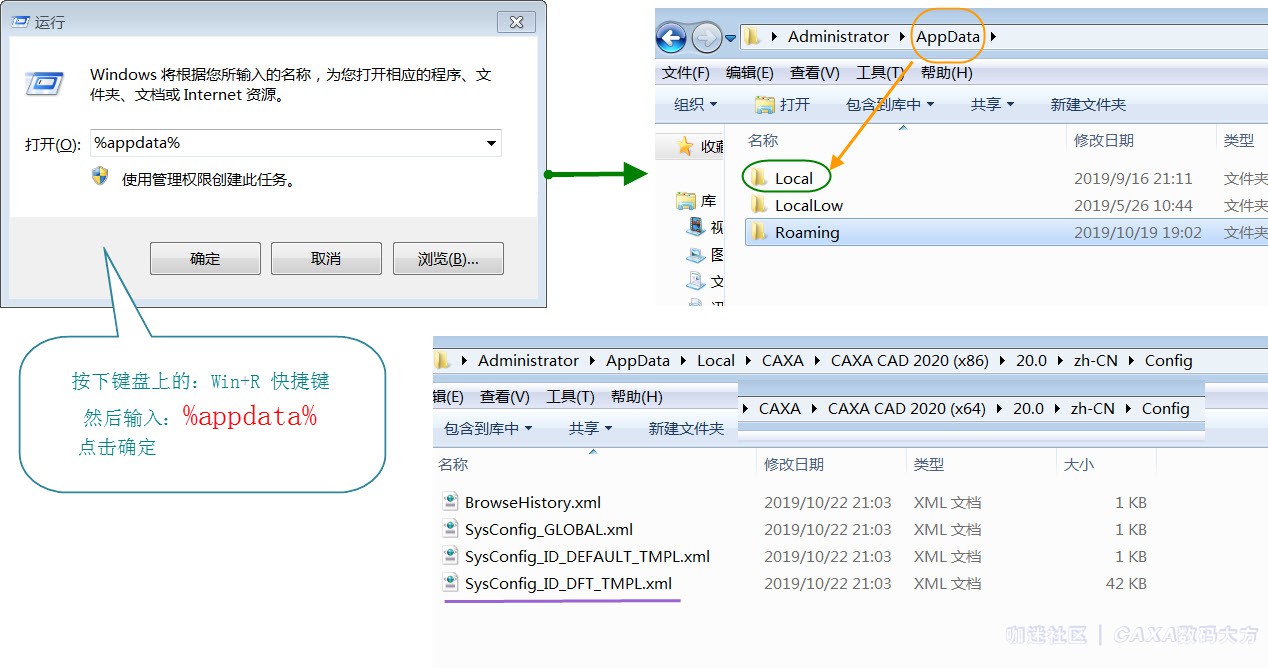The height and width of the screenshot is (668, 1268).
Task: Open 查看(V) menu in the AppData window
Action: pos(814,73)
